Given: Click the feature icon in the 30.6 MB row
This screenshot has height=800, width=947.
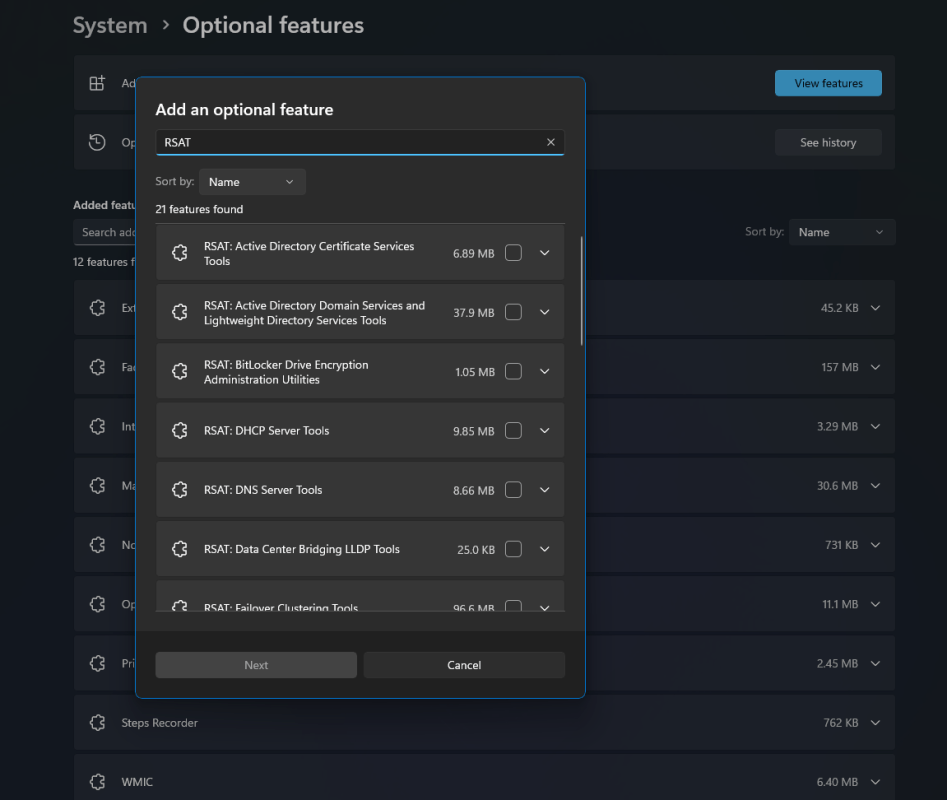Looking at the screenshot, I should (x=97, y=485).
